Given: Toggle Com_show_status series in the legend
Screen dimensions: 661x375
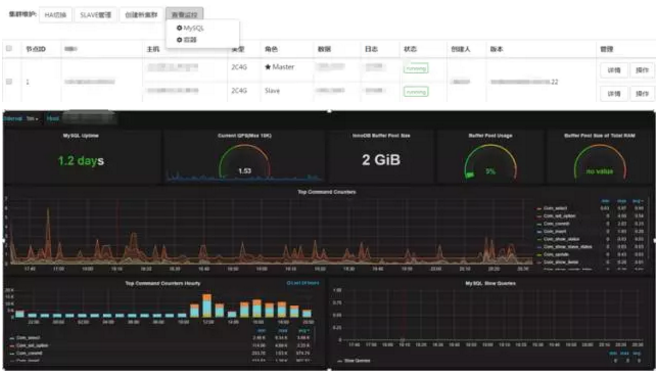Looking at the screenshot, I should click(561, 239).
